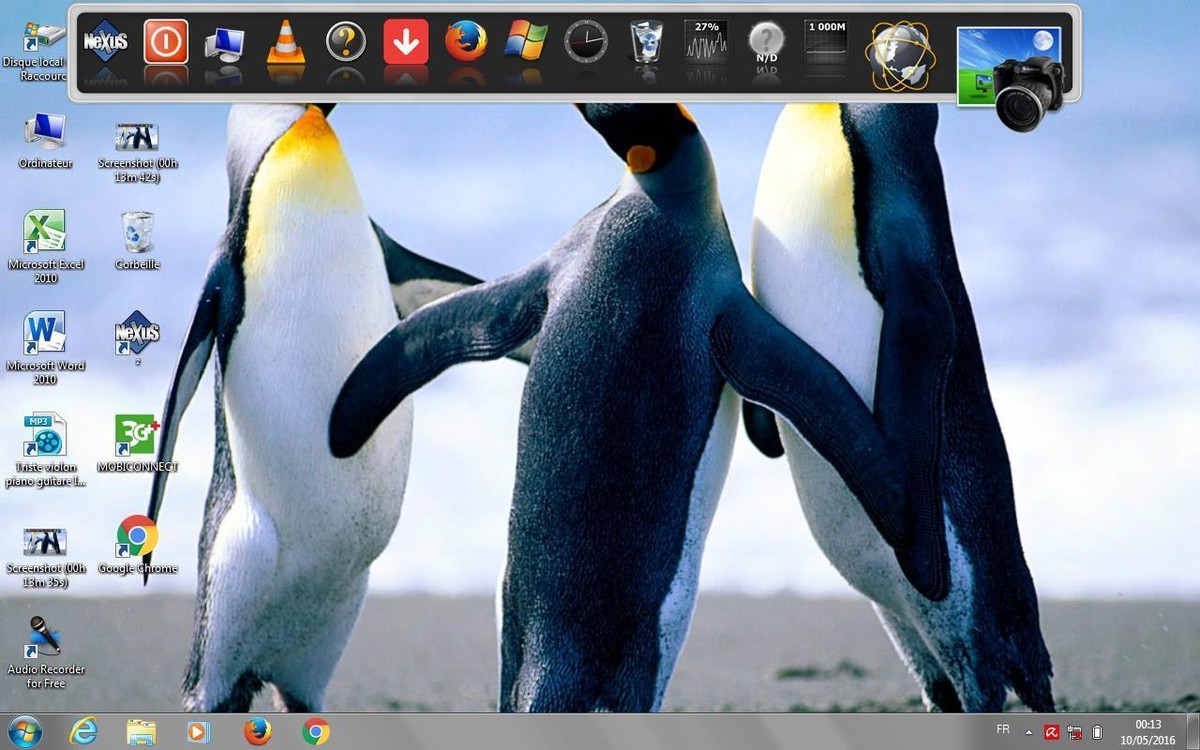
Task: Click the question mark help icon in the dock
Action: coord(346,42)
